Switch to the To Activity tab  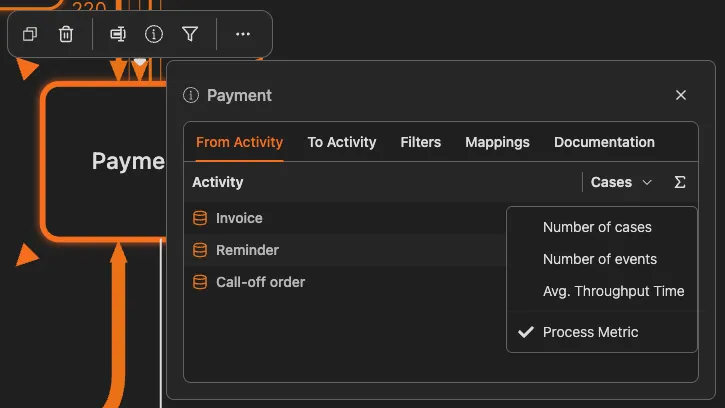(342, 142)
